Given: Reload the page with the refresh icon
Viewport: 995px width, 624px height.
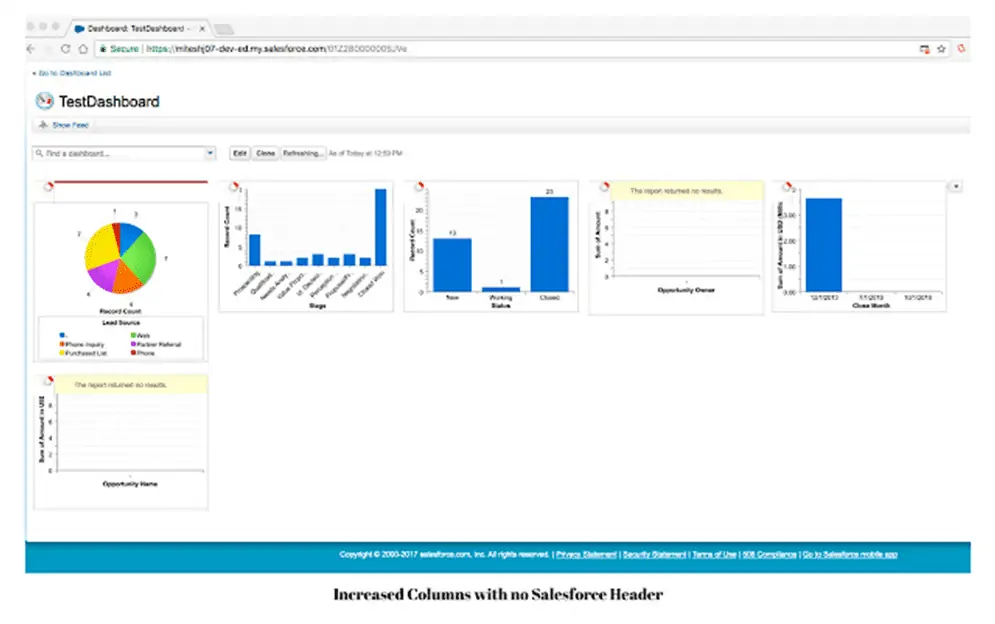Looking at the screenshot, I should [65, 49].
